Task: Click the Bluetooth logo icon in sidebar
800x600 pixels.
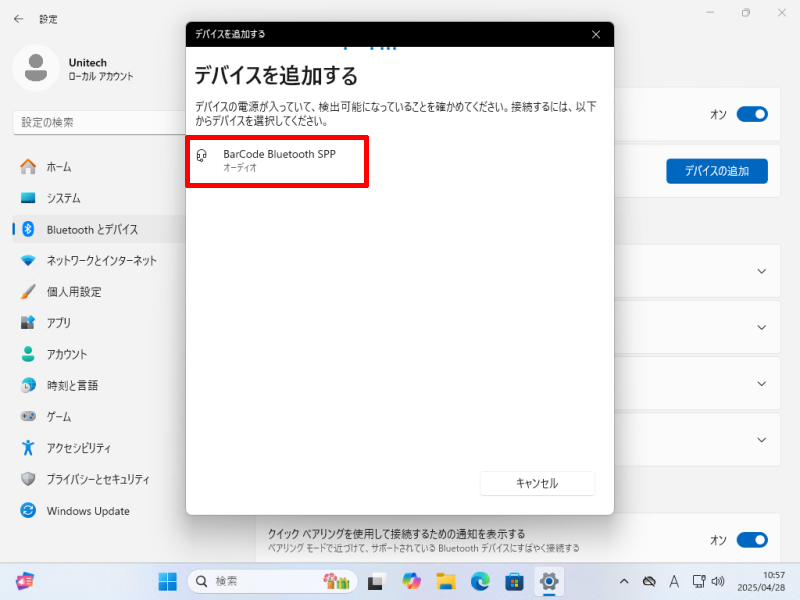Action: point(28,230)
